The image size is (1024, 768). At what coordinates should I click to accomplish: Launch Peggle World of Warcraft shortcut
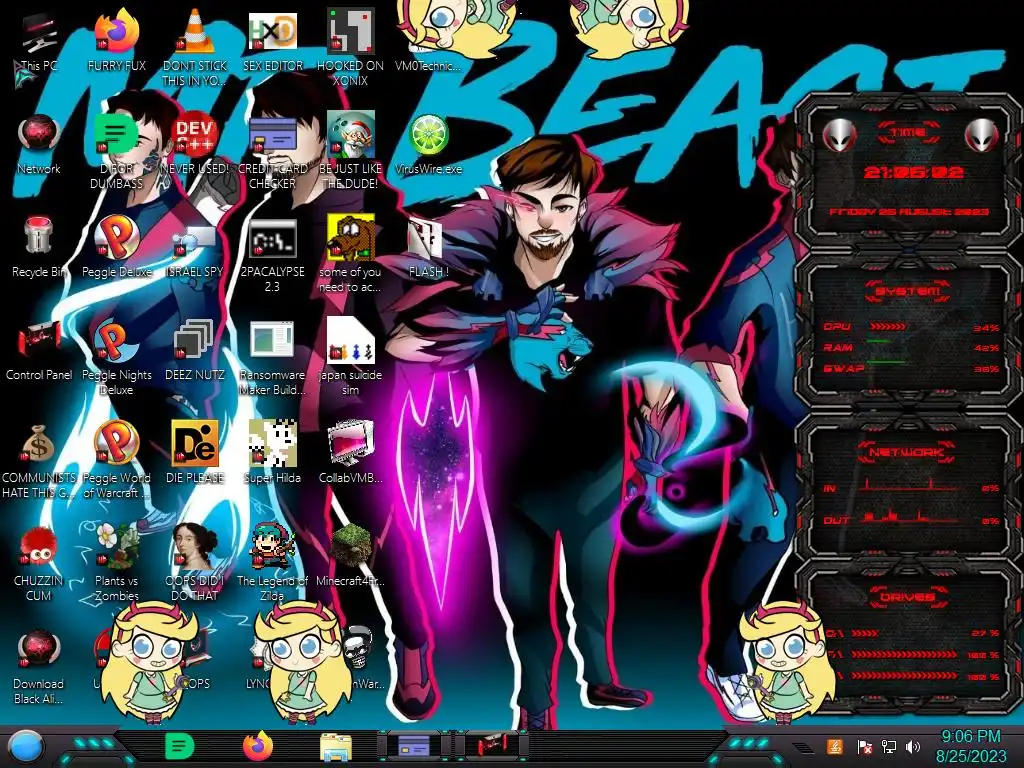(117, 460)
